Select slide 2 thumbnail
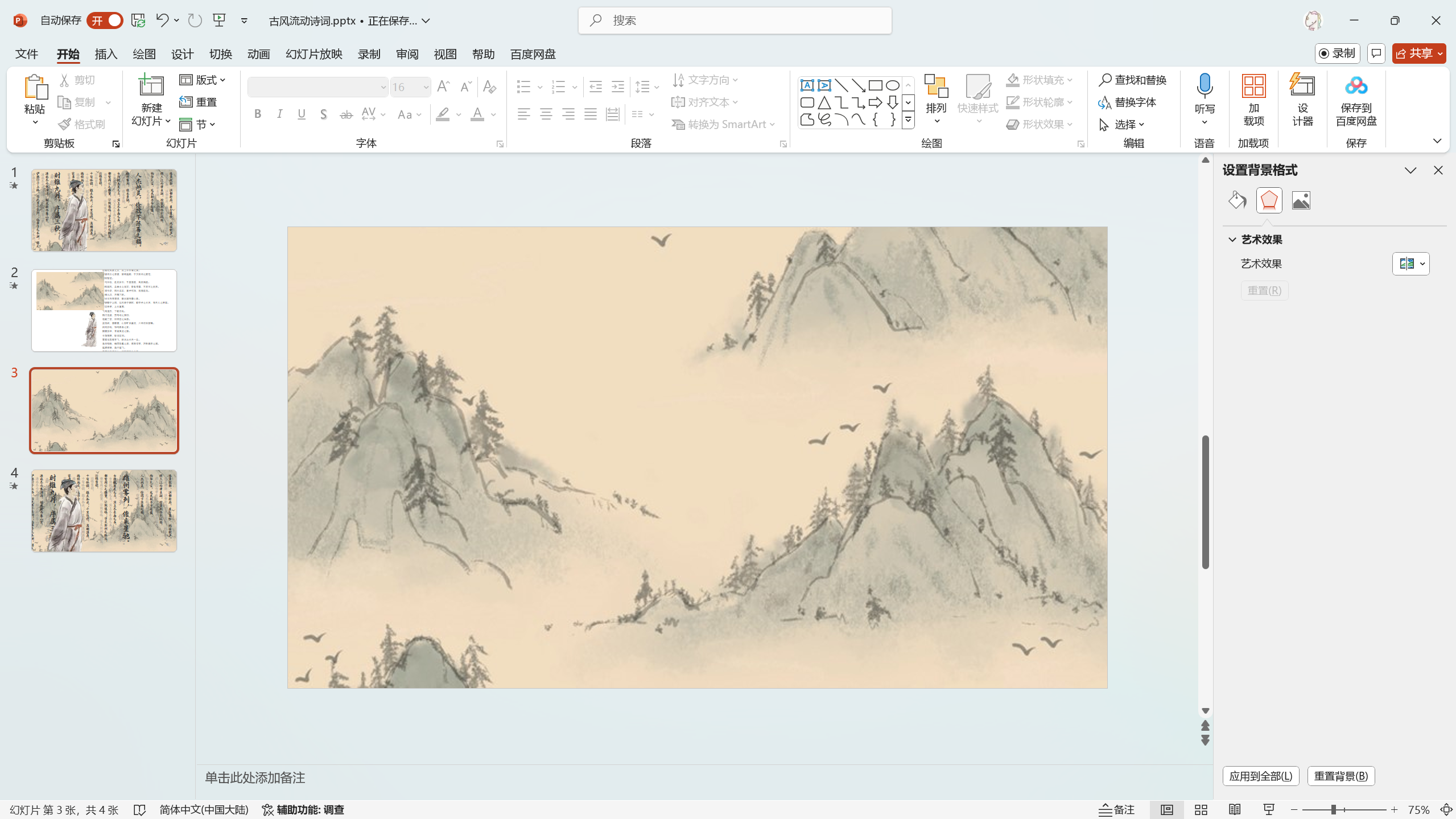This screenshot has width=1456, height=819. coord(104,310)
